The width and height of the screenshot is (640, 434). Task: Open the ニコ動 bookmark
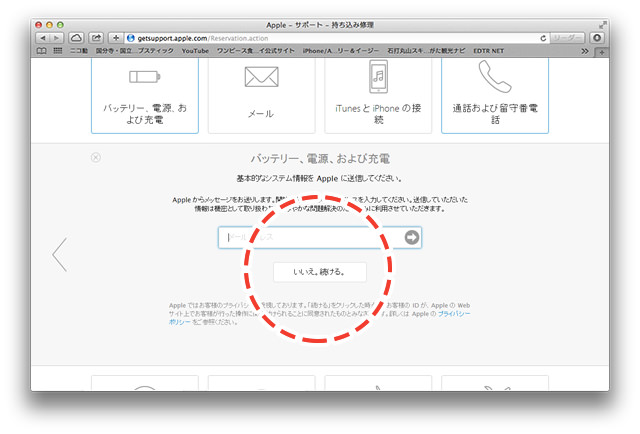pos(79,51)
